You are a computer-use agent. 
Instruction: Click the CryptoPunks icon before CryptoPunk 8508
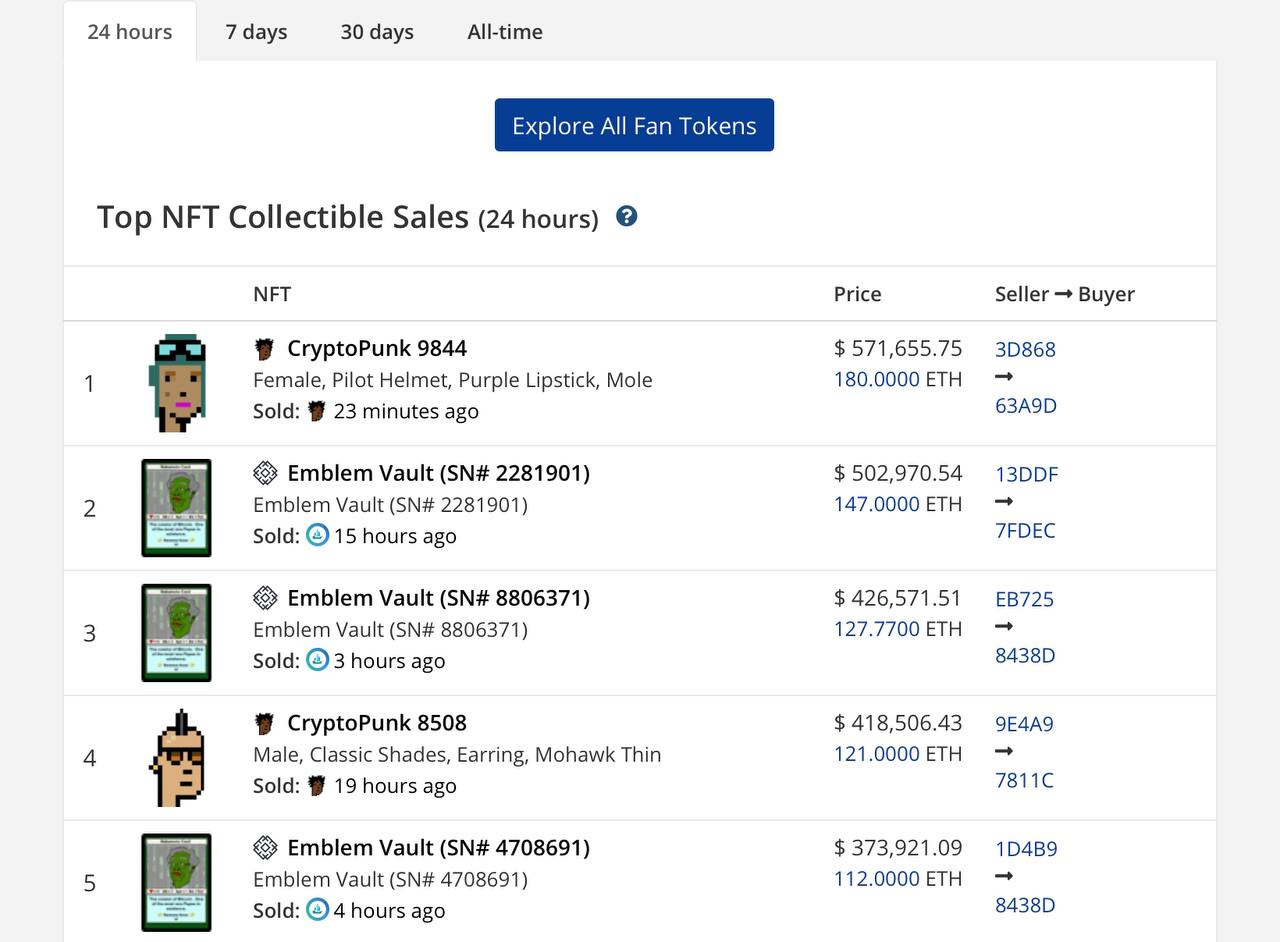click(x=264, y=723)
